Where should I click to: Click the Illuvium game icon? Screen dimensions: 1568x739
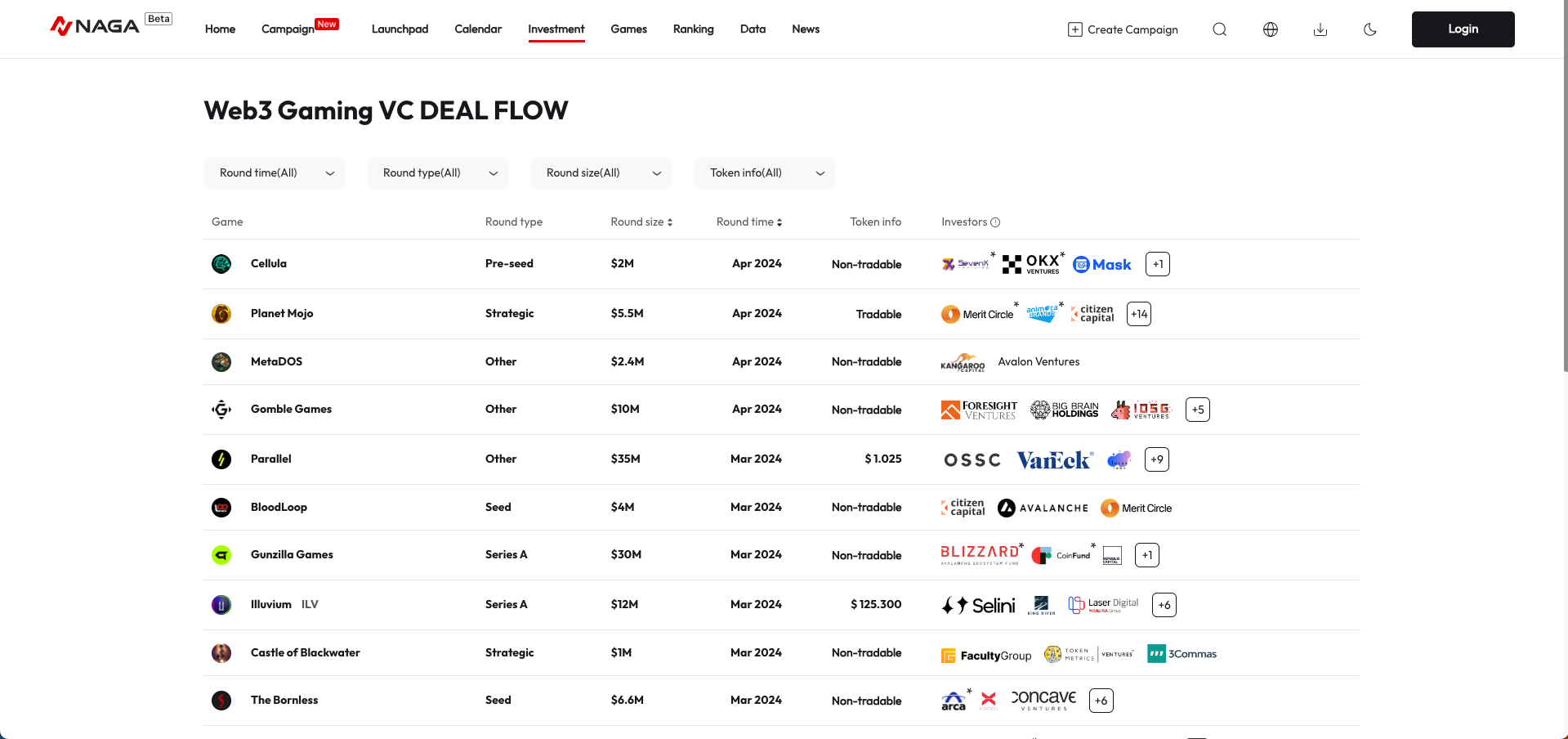pyautogui.click(x=221, y=604)
